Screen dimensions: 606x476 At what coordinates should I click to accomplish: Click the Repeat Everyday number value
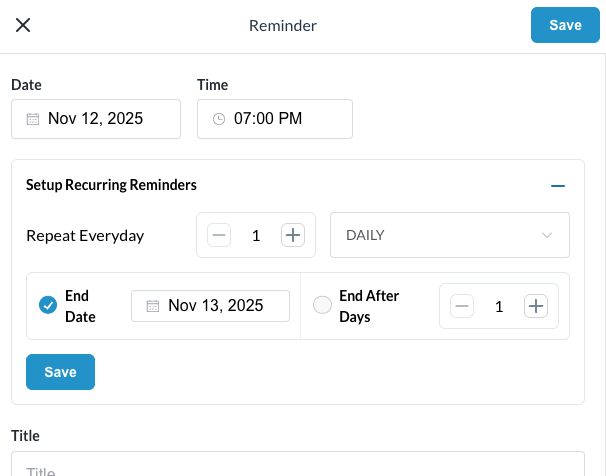click(x=256, y=236)
